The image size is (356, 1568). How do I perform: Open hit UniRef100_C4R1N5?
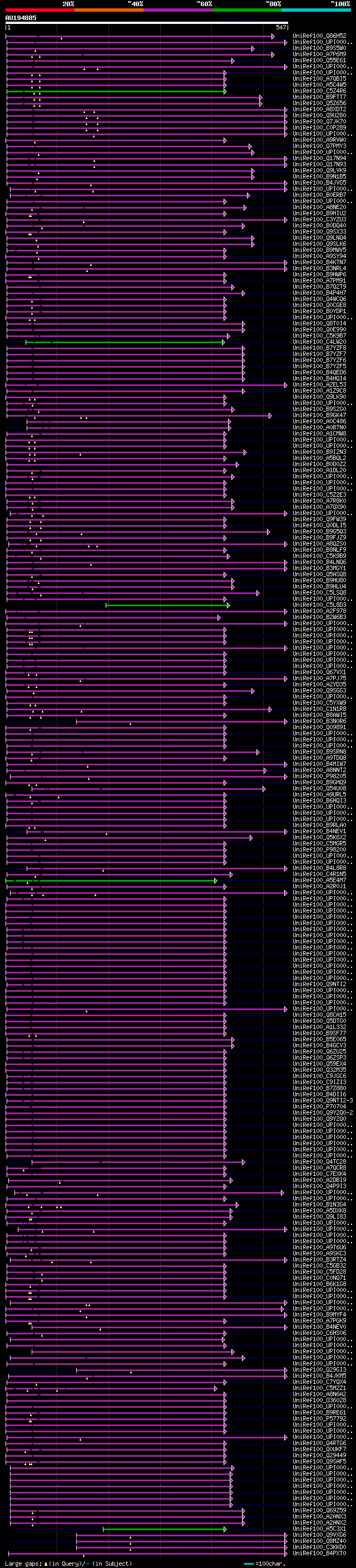pos(319,875)
